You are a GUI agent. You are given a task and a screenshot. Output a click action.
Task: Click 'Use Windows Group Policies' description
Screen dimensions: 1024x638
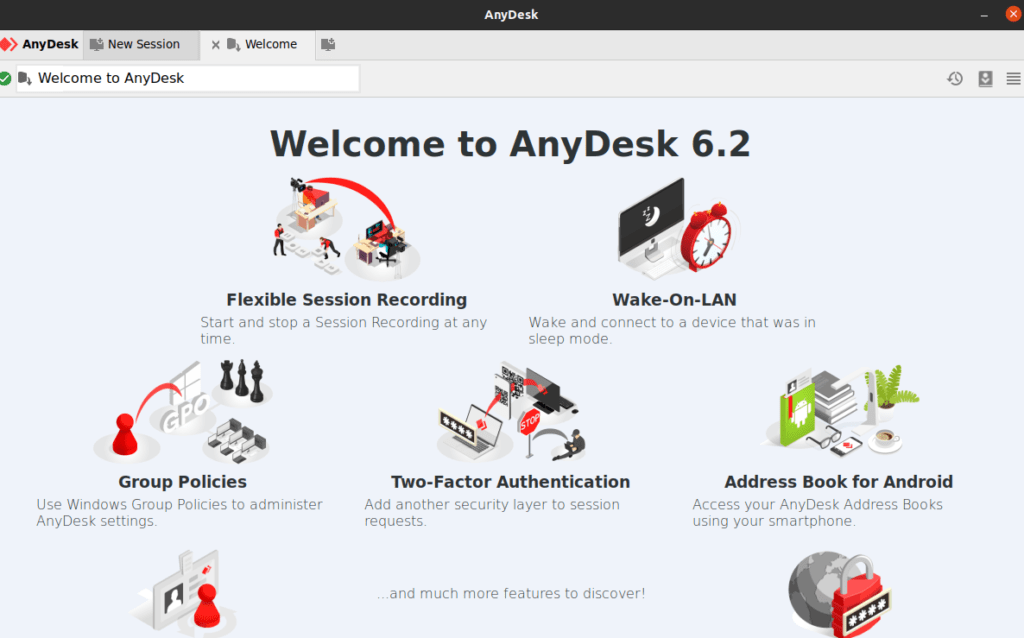[x=180, y=513]
